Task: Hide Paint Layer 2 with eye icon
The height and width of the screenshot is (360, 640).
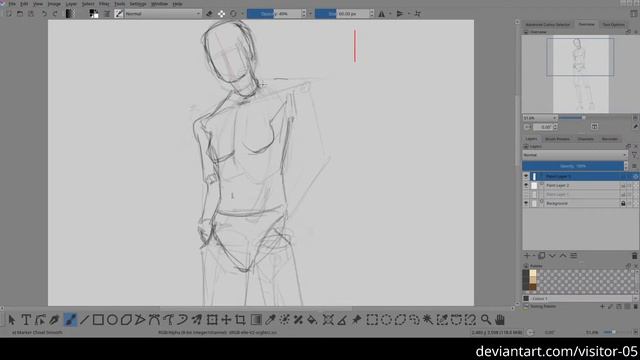Action: (x=526, y=185)
